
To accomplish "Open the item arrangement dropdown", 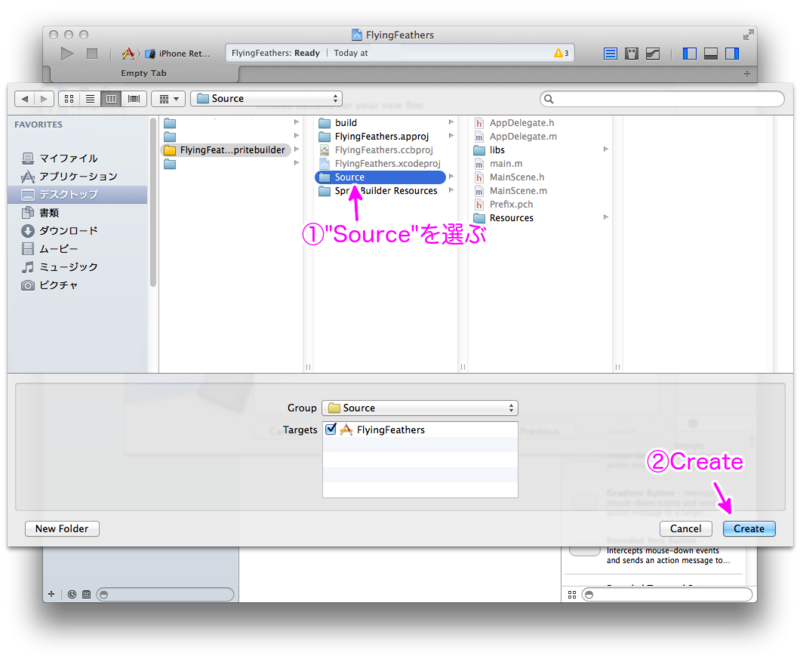I will click(x=168, y=98).
